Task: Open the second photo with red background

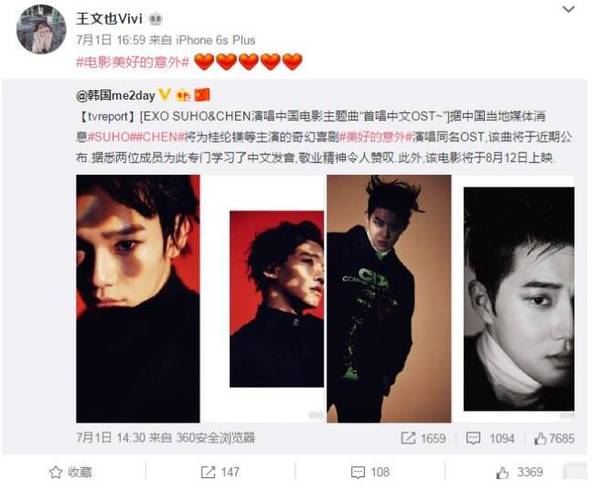Action: 277,299
